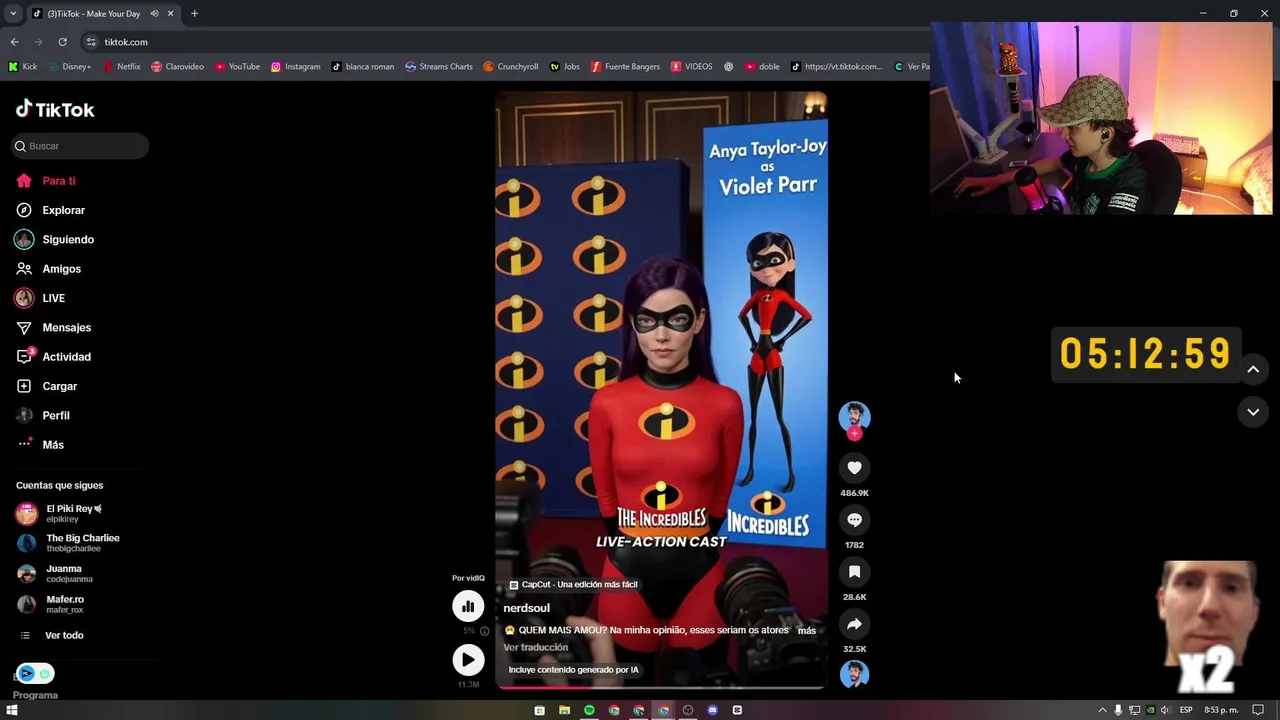Open the comments bubble showing 1782
The image size is (1280, 720).
tap(854, 520)
